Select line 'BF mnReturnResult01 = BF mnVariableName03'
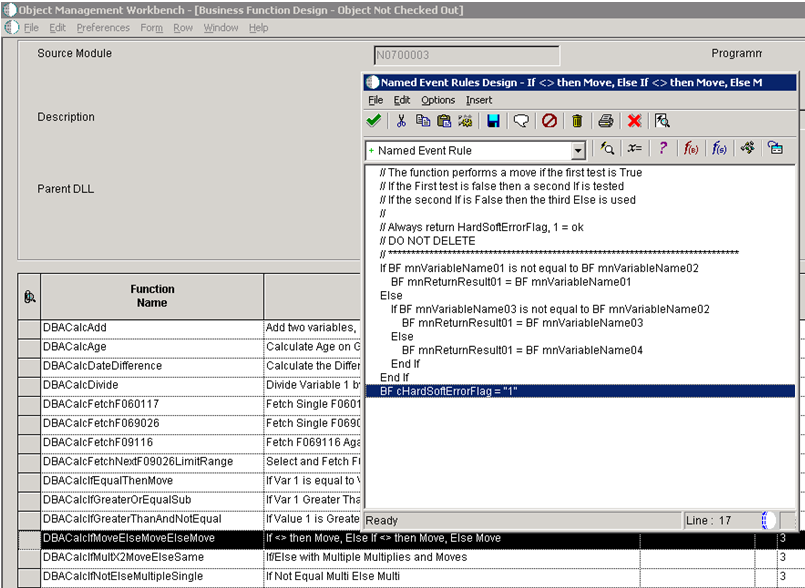The image size is (805, 588). pos(523,323)
